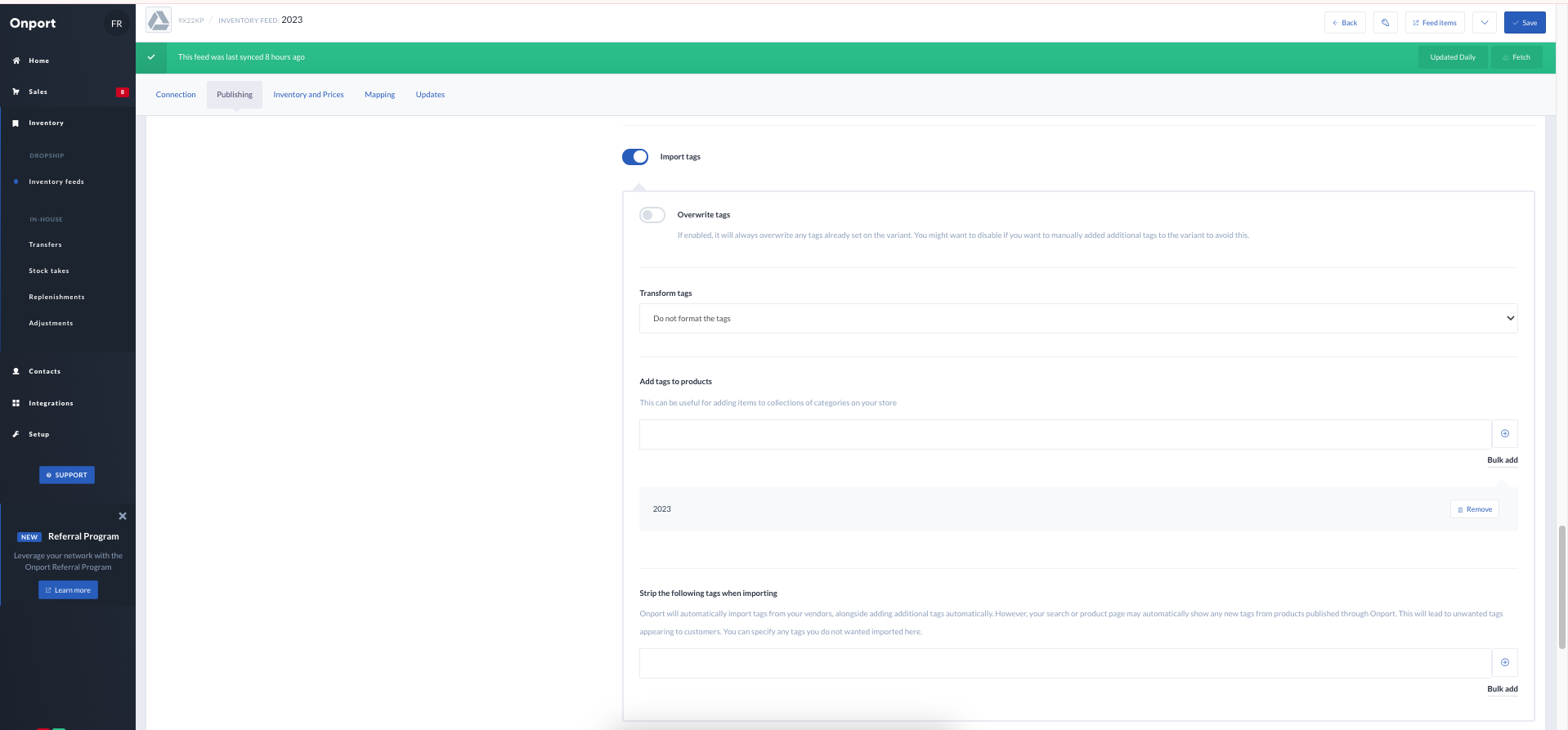Viewport: 1568px width, 730px height.
Task: Click the SUPPORT button
Action: (x=67, y=475)
